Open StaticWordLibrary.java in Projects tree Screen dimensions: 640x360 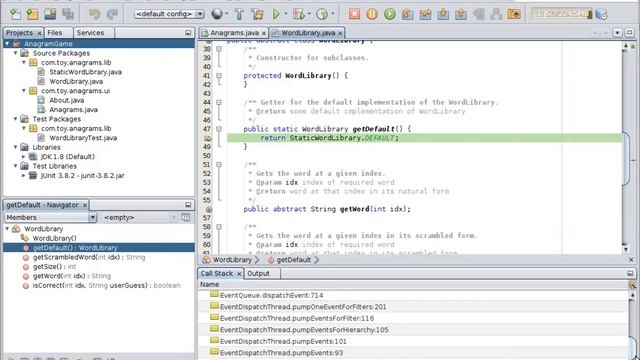point(85,72)
